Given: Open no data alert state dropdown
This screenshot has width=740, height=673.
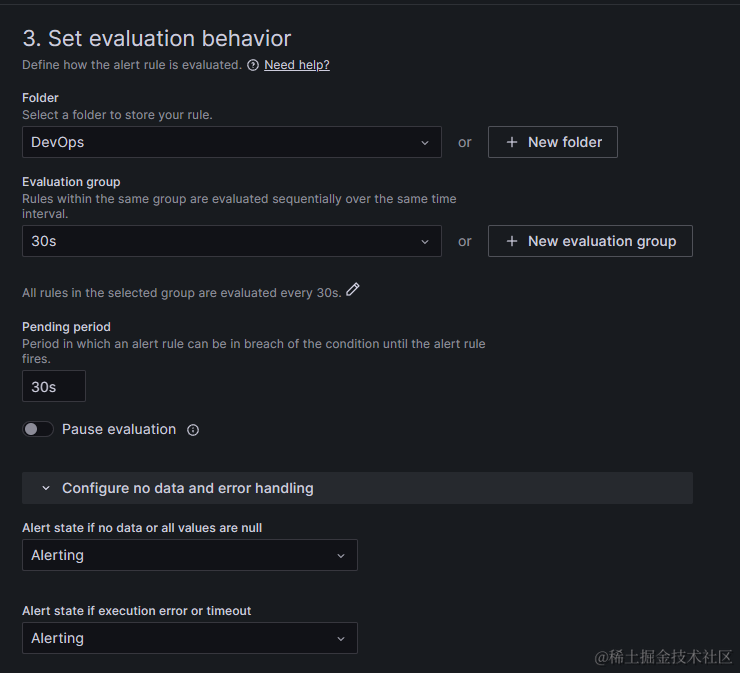Looking at the screenshot, I should pos(190,555).
